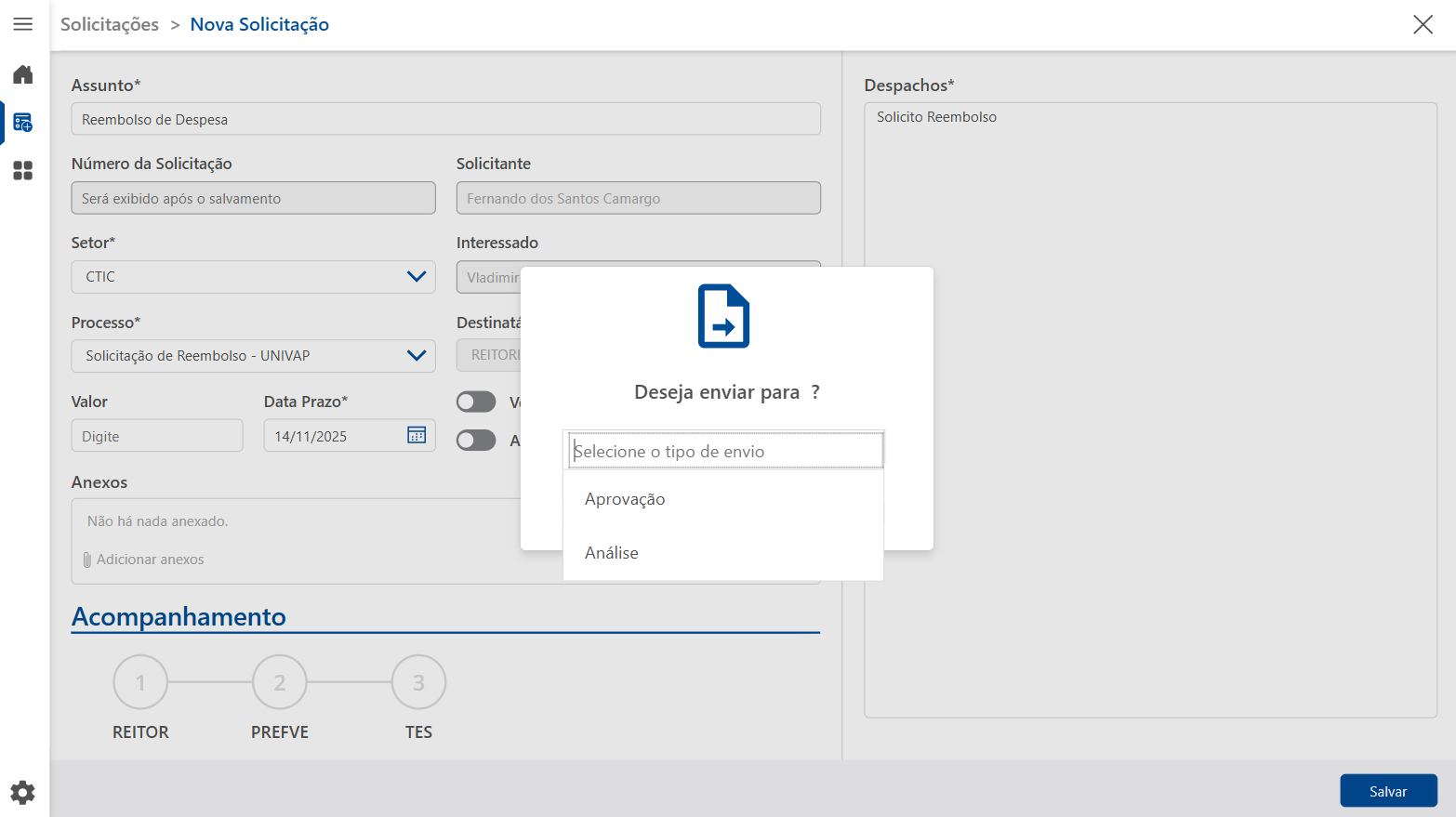Click the Valor input field
The width and height of the screenshot is (1456, 817).
tap(157, 436)
